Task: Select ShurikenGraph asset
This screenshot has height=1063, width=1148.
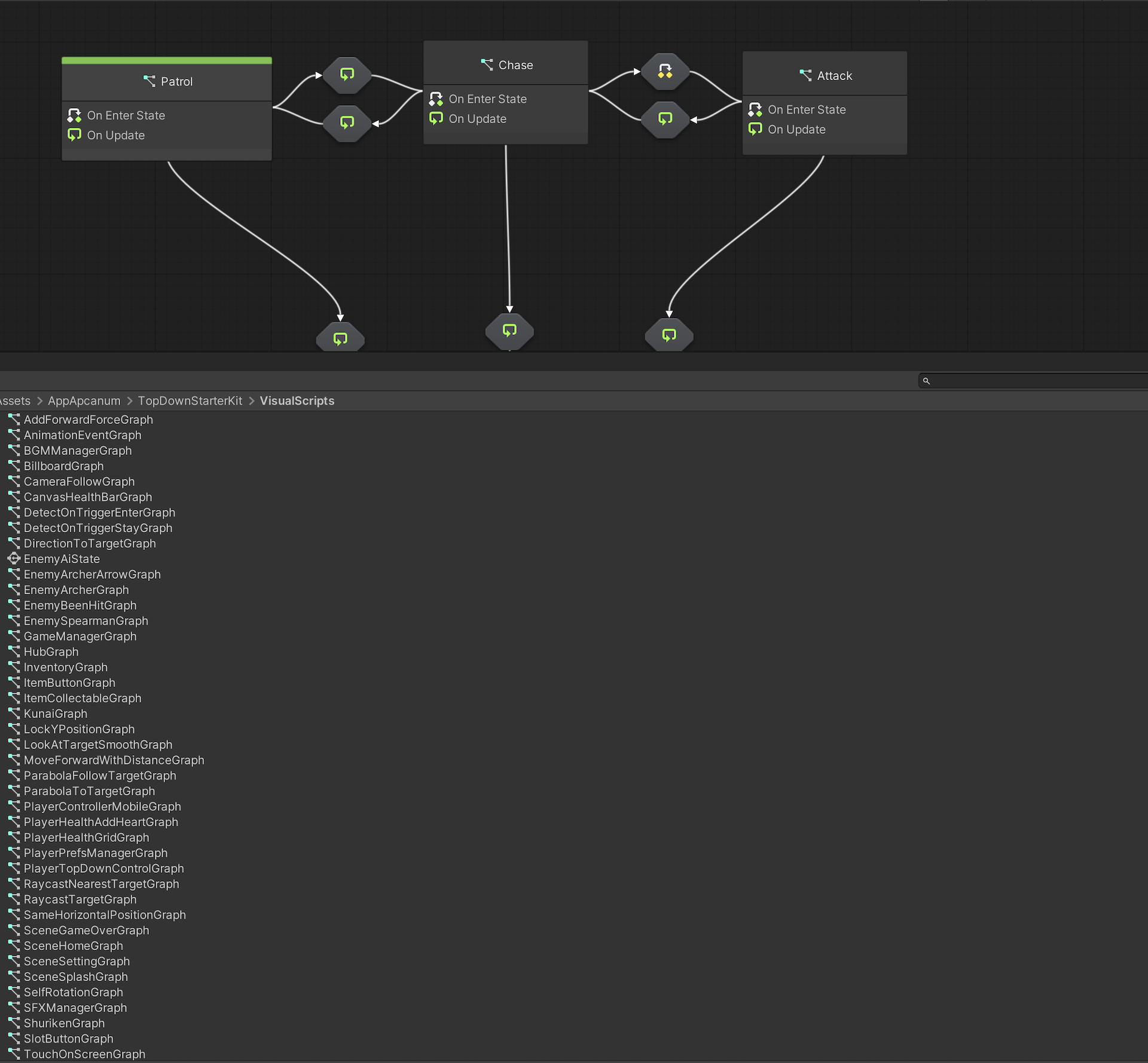Action: (x=64, y=1024)
